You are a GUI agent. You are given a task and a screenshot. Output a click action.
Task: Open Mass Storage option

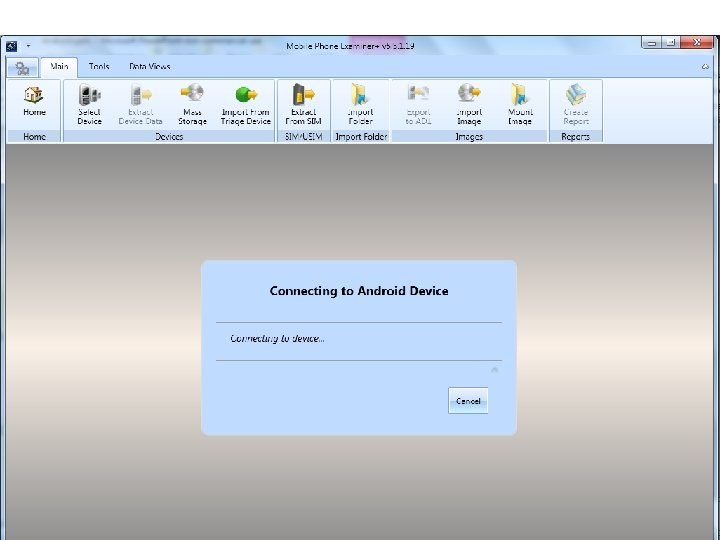coord(192,105)
